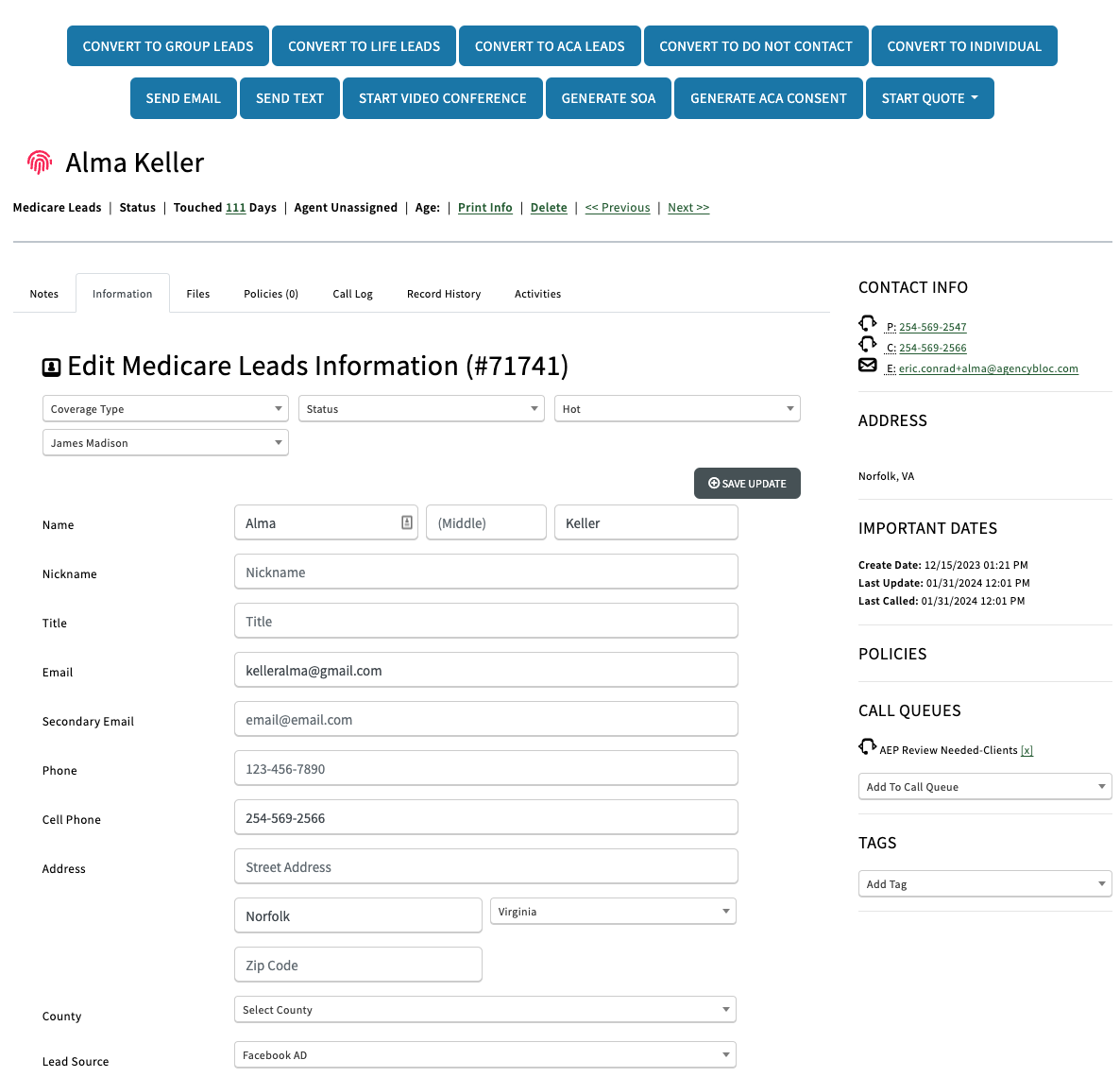
Task: Click the person icon inside the Alma first name field
Action: [405, 521]
